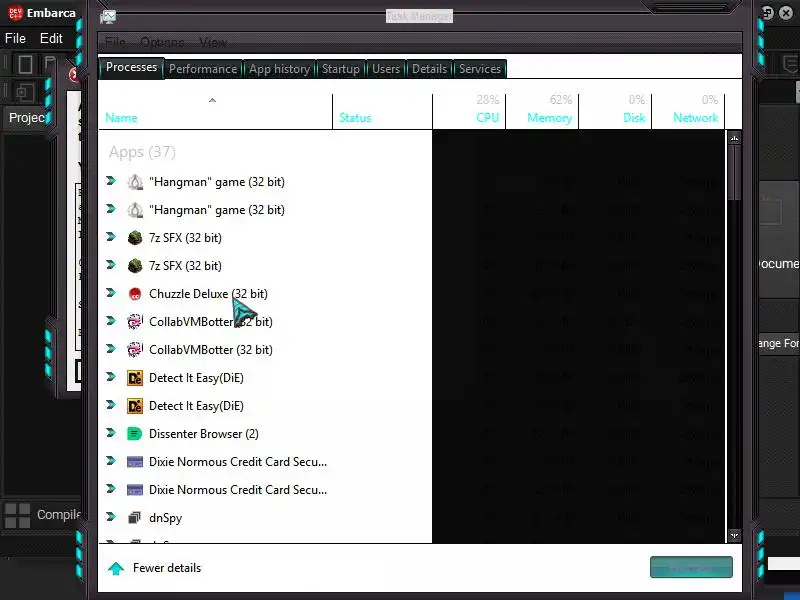Click the Dev-C++ logo in Embarcadero title bar

click(x=15, y=13)
